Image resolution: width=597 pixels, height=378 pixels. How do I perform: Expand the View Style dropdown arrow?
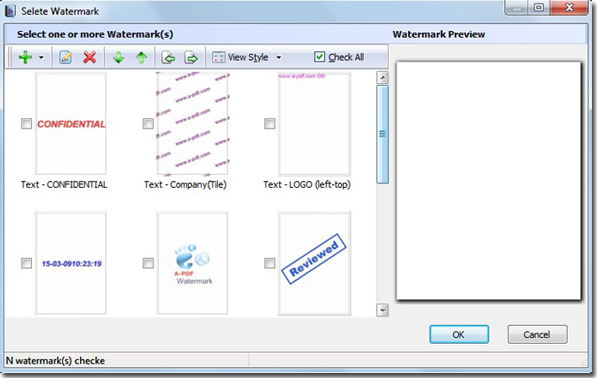coord(279,57)
